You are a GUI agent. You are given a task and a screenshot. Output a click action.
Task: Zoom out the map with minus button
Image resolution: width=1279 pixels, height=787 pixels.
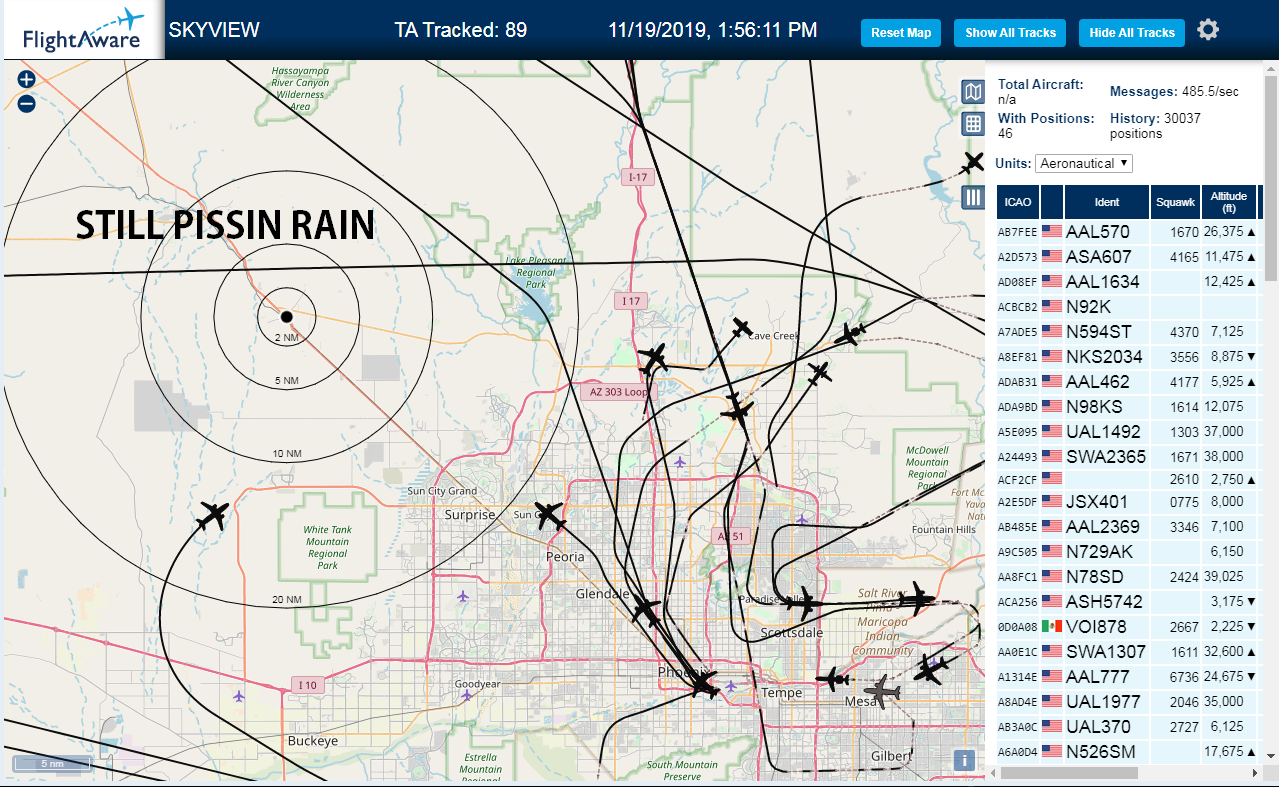(27, 103)
